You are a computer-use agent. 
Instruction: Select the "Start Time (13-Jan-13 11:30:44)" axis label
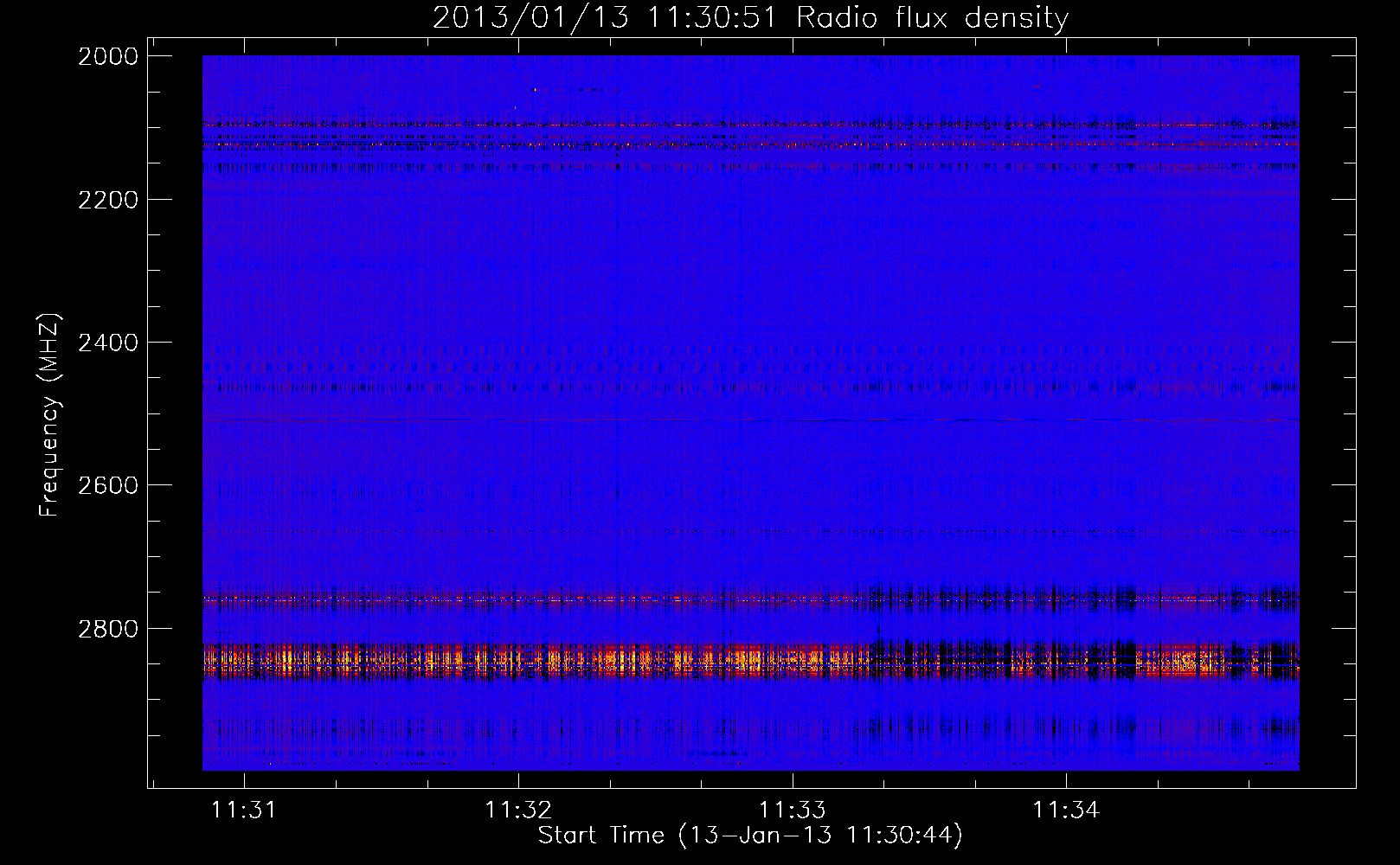tap(750, 836)
